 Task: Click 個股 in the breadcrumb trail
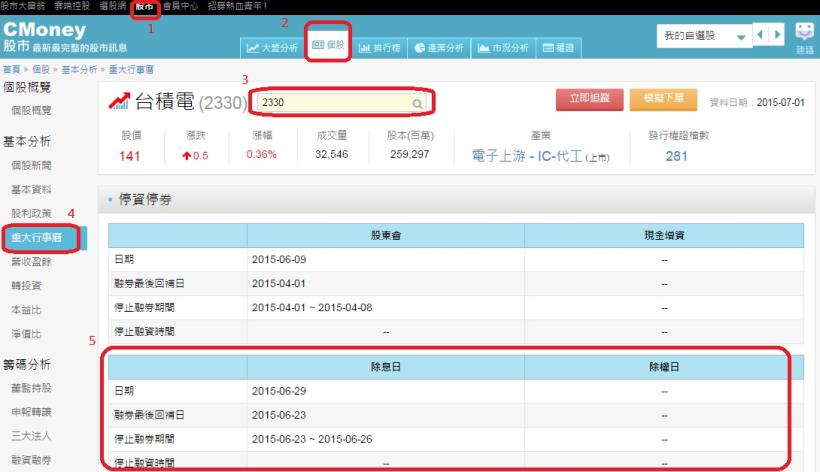click(41, 70)
